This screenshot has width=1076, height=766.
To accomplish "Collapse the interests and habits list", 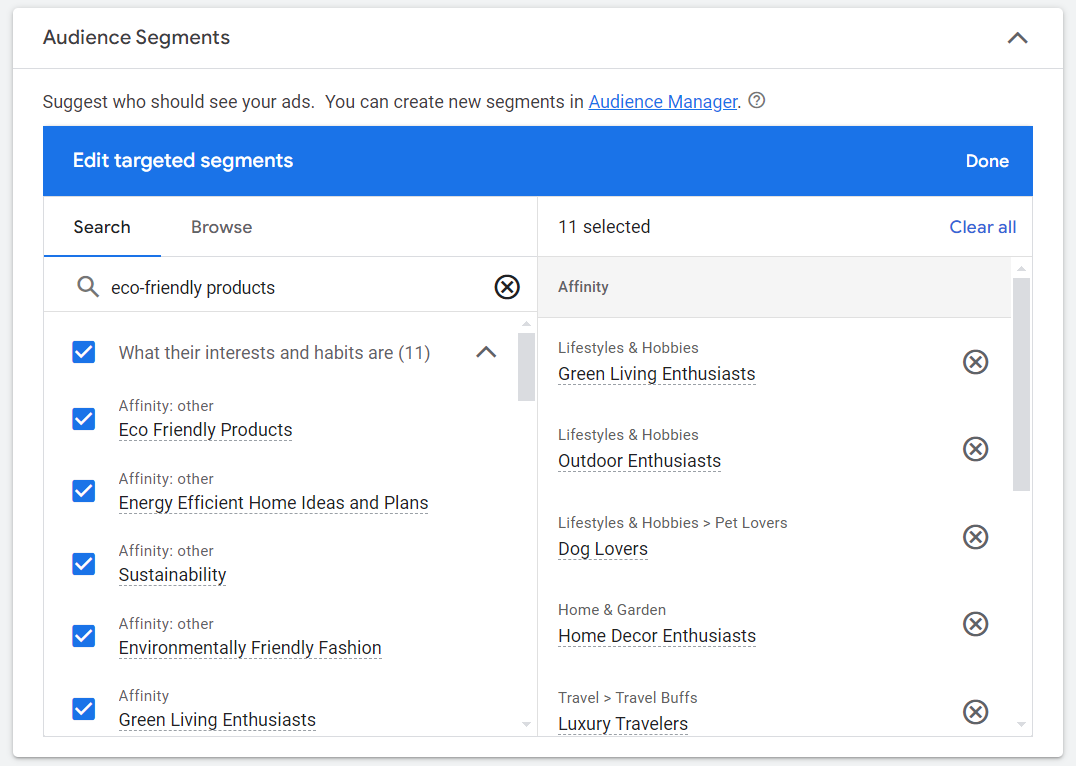I will click(486, 352).
